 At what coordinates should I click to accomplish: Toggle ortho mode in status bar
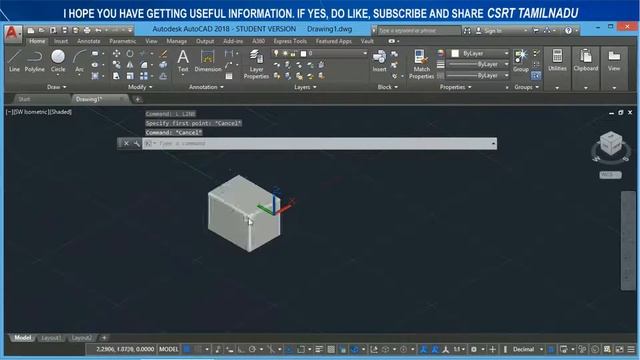[241, 349]
